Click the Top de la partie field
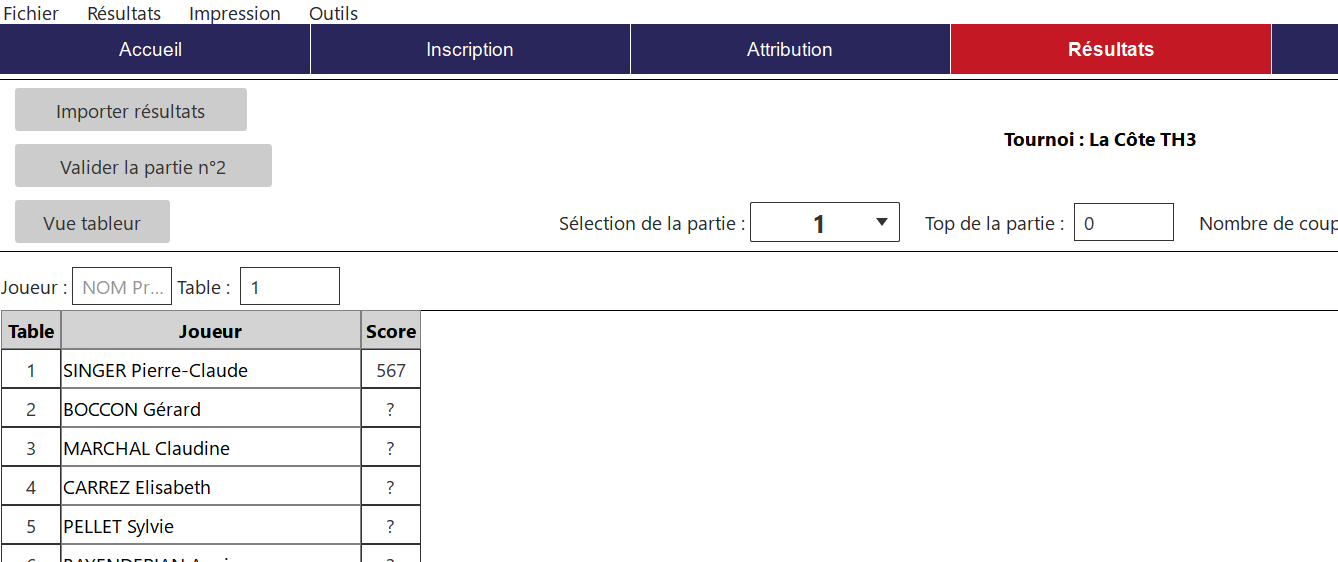1338x562 pixels. tap(1123, 223)
